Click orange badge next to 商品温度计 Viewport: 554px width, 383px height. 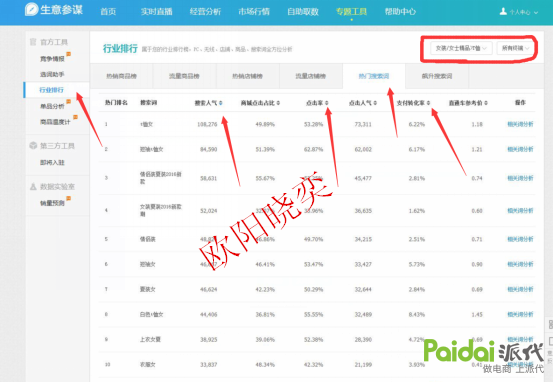point(75,117)
